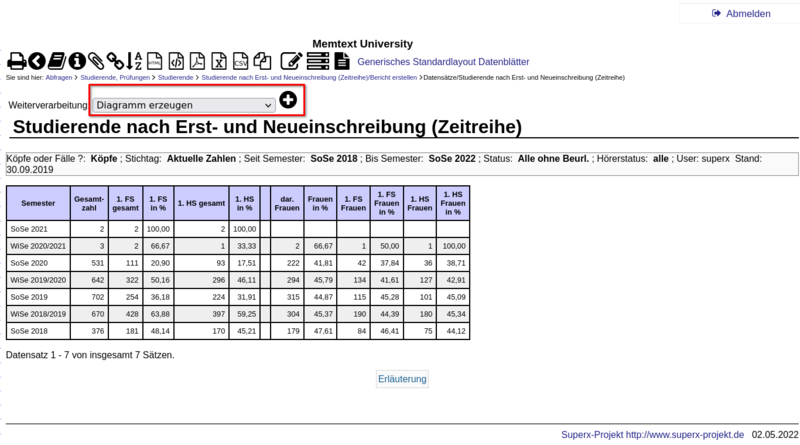
Task: Open the Diagramm erzeugen dropdown
Action: tap(184, 105)
